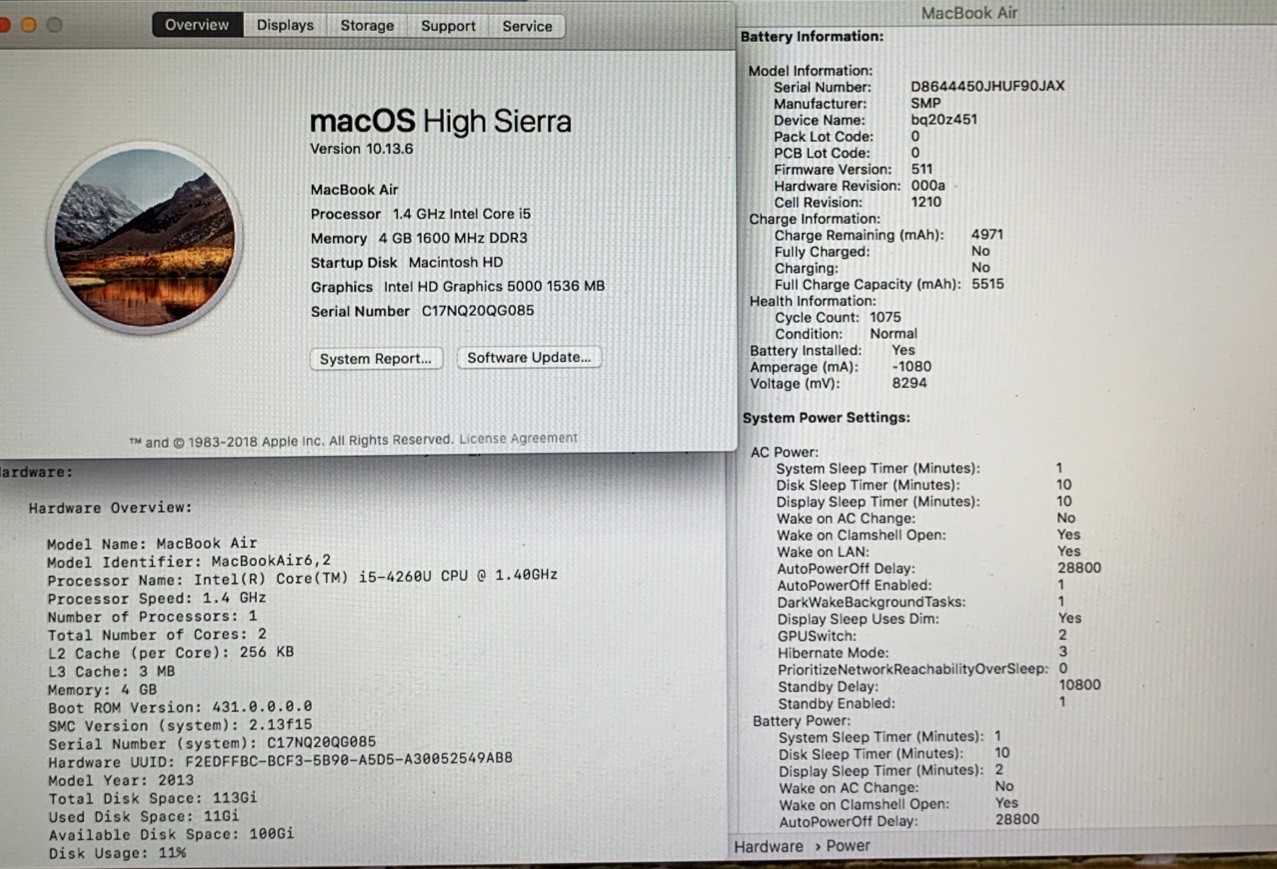
Task: Click the grayed zoom button in About window
Action: pyautogui.click(x=54, y=25)
